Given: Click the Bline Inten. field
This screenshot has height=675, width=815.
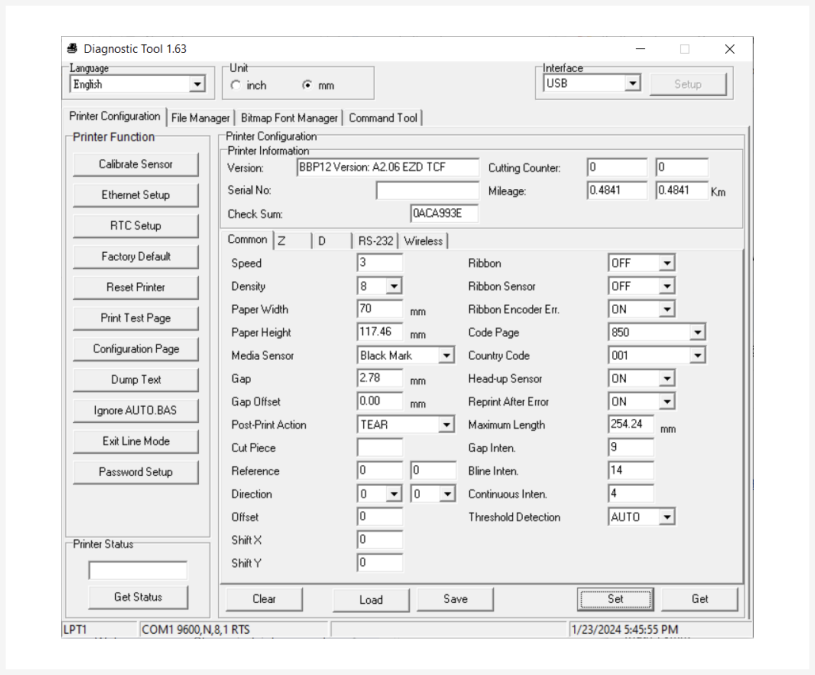Looking at the screenshot, I should pyautogui.click(x=631, y=471).
